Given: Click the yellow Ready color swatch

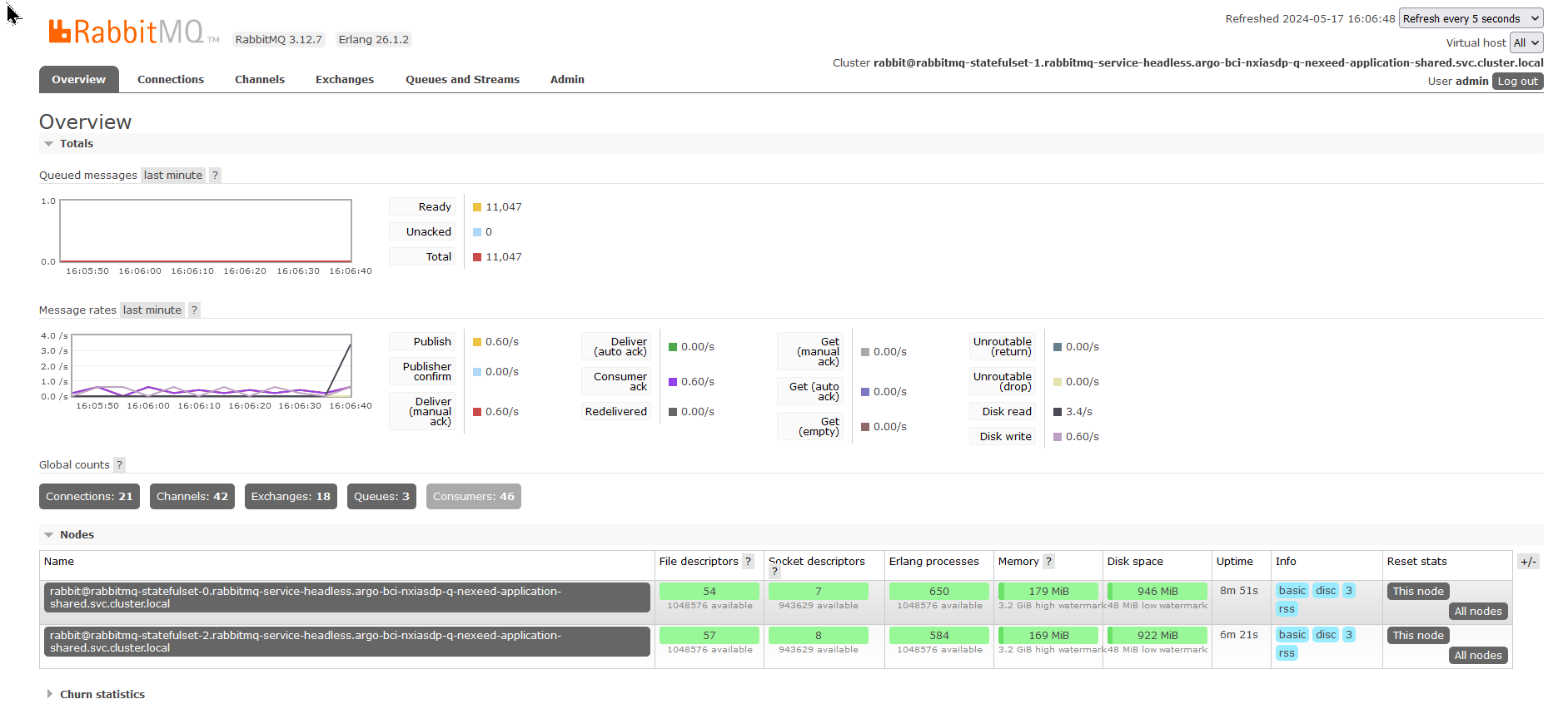Looking at the screenshot, I should 477,207.
